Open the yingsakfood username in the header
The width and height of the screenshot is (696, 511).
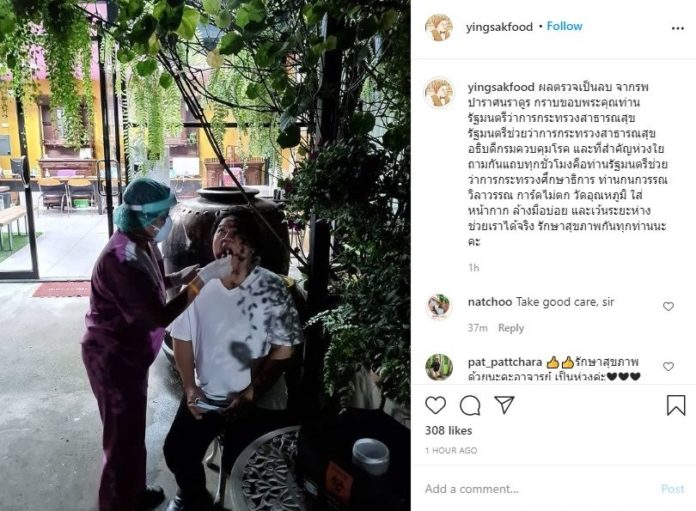click(499, 27)
